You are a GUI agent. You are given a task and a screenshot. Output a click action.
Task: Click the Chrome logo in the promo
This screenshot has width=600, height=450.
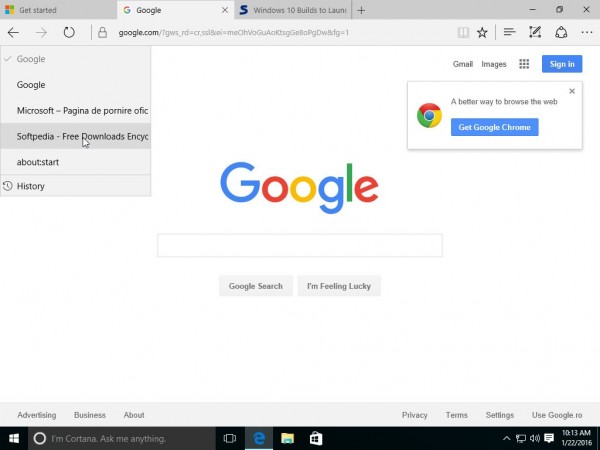pyautogui.click(x=429, y=115)
